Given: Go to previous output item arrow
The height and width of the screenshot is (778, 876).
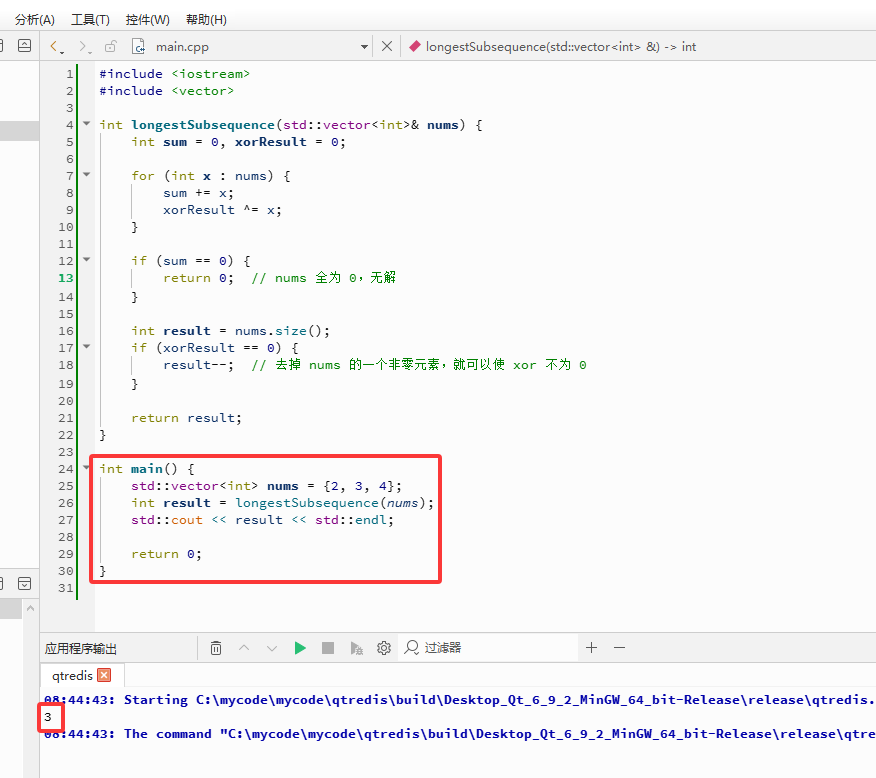Looking at the screenshot, I should coord(244,648).
